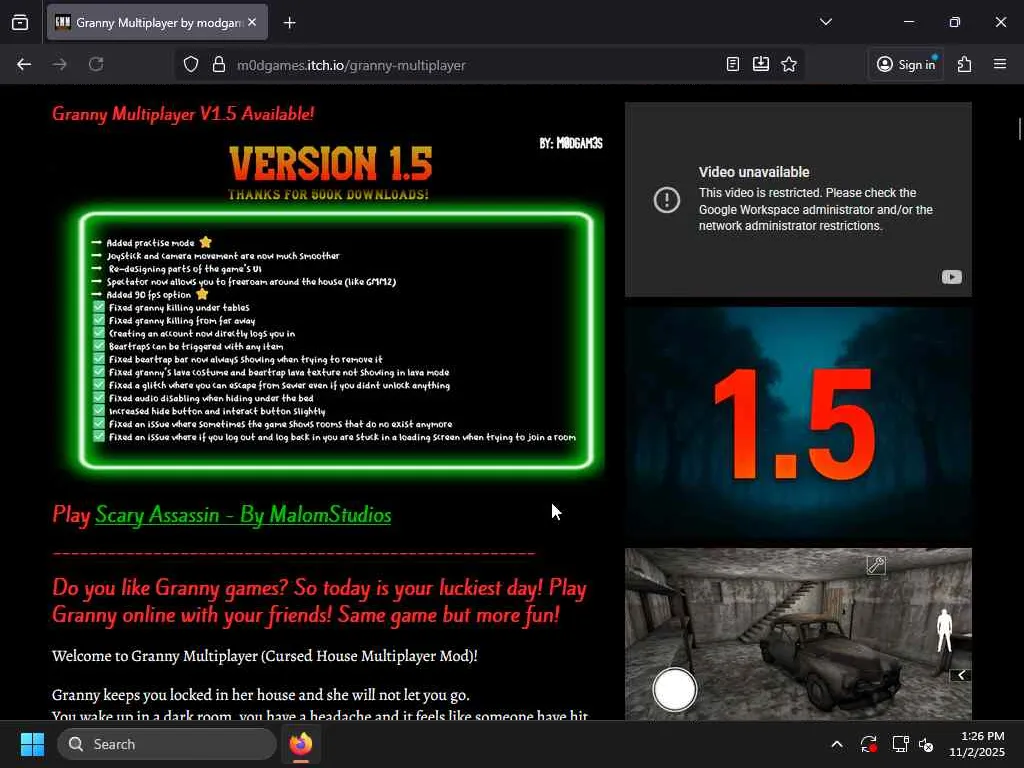Image resolution: width=1024 pixels, height=768 pixels.
Task: Open Scary Assassin - By MalomStudios link
Action: [243, 515]
